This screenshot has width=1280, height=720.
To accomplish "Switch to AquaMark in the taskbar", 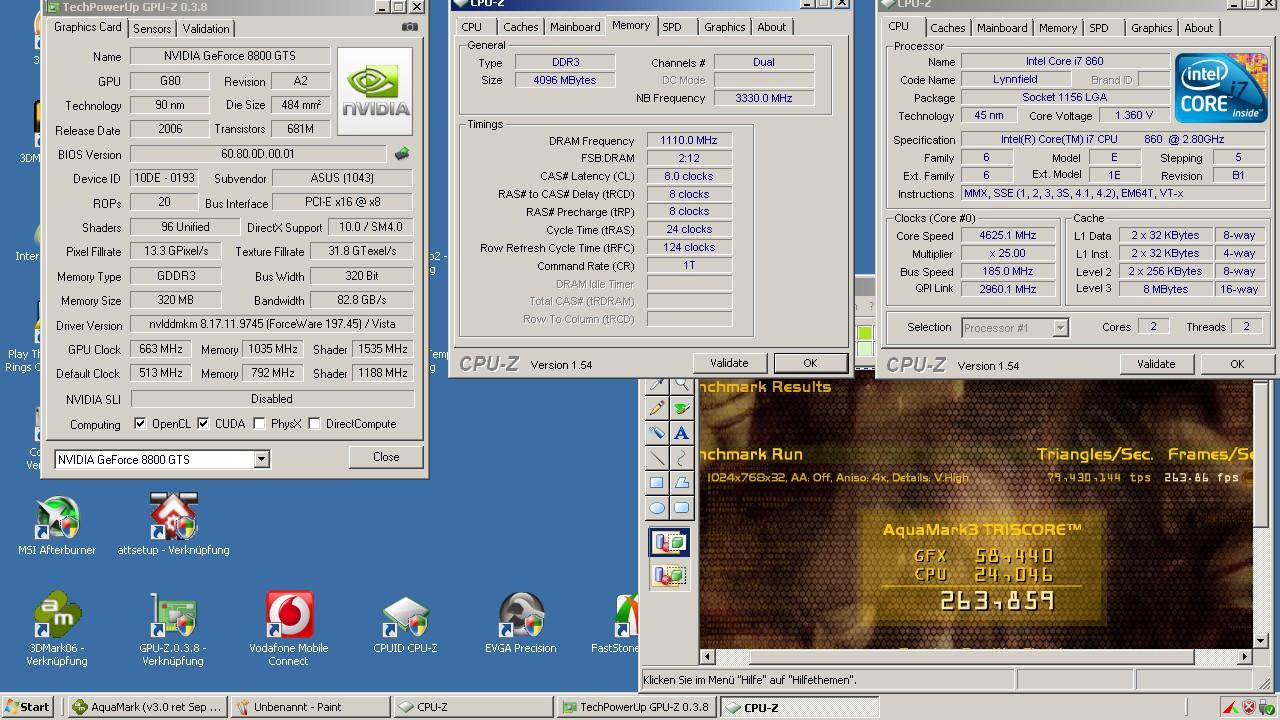I will (148, 707).
